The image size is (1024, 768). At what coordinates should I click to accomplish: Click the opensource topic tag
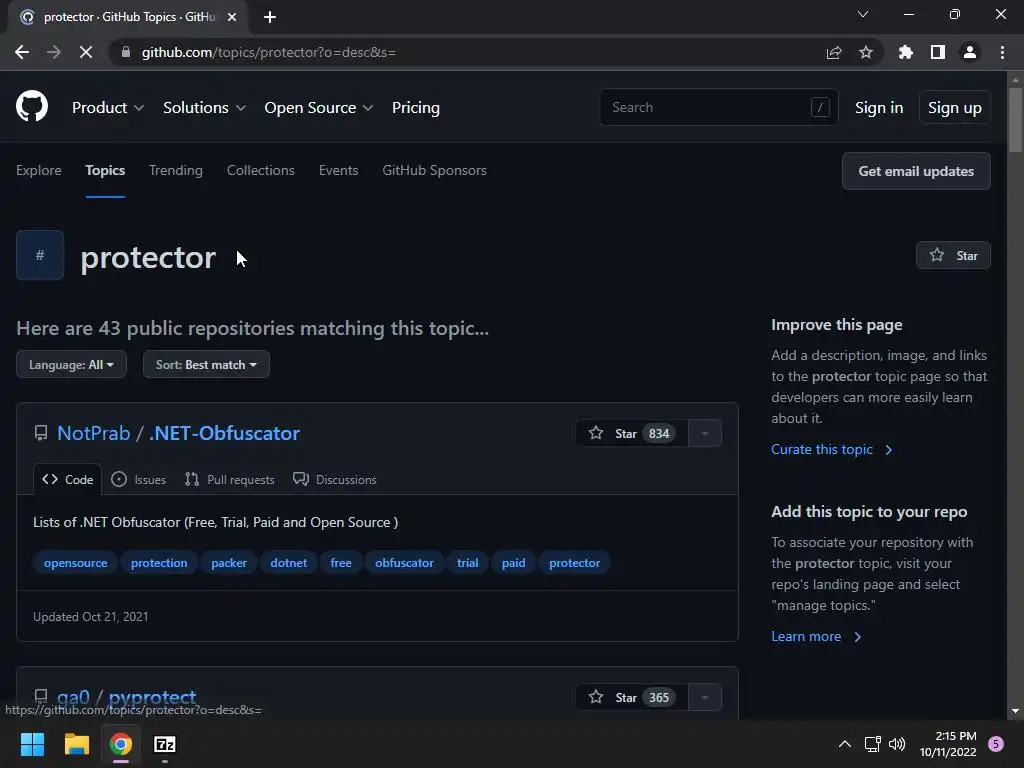point(75,563)
